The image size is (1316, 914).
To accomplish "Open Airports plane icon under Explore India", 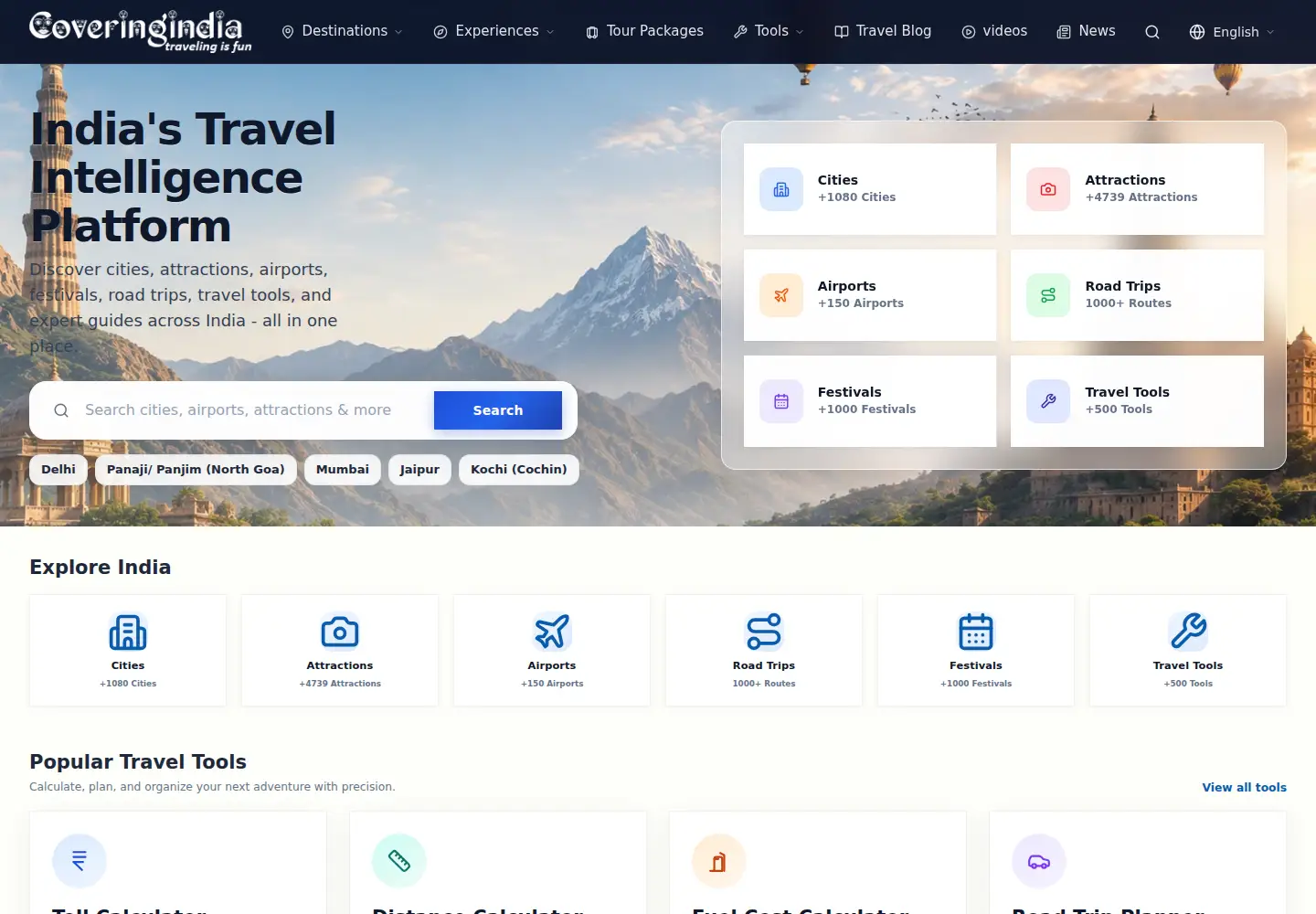I will tap(552, 632).
